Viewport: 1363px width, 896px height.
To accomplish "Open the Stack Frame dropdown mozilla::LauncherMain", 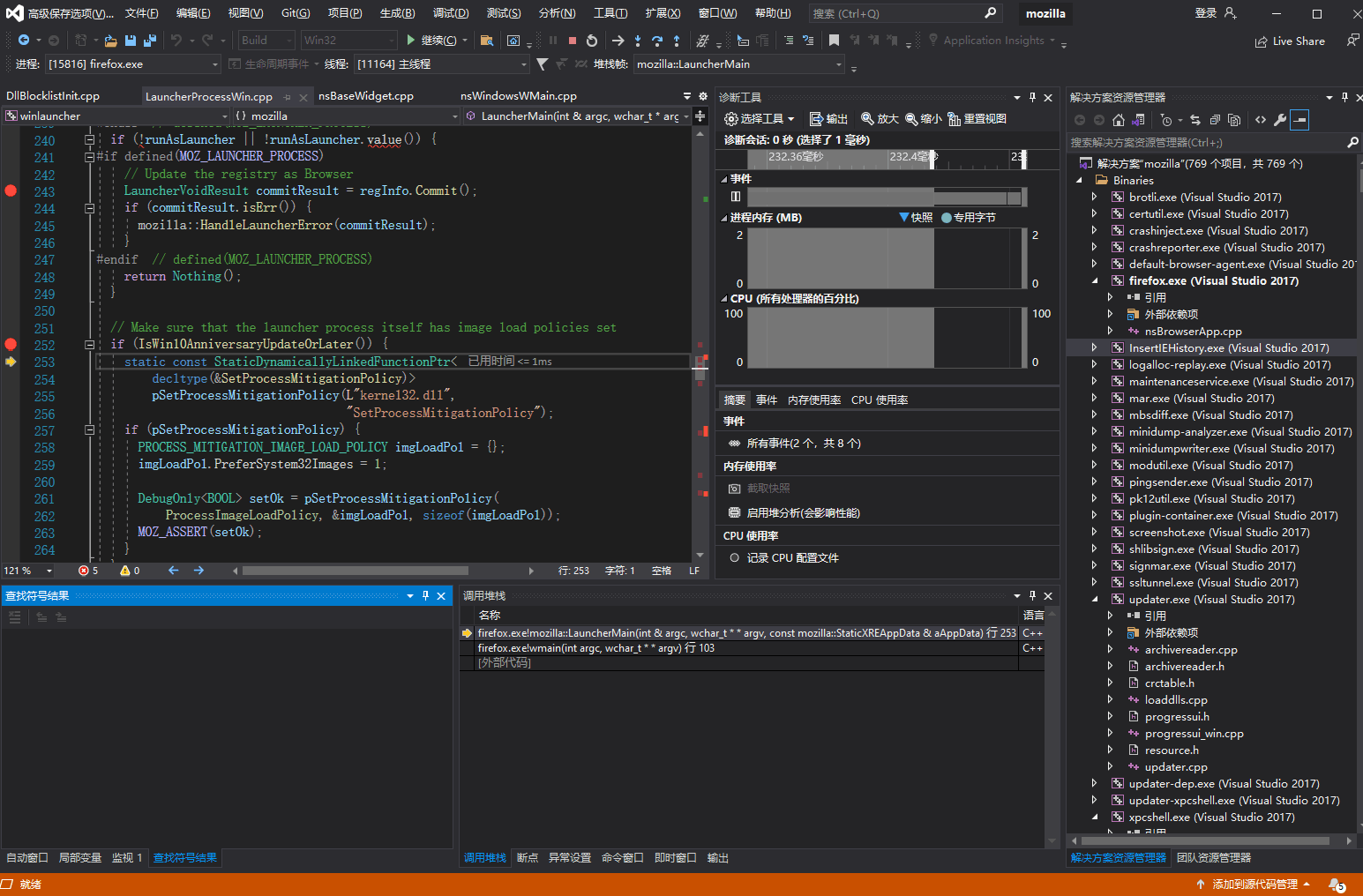I will tap(739, 64).
